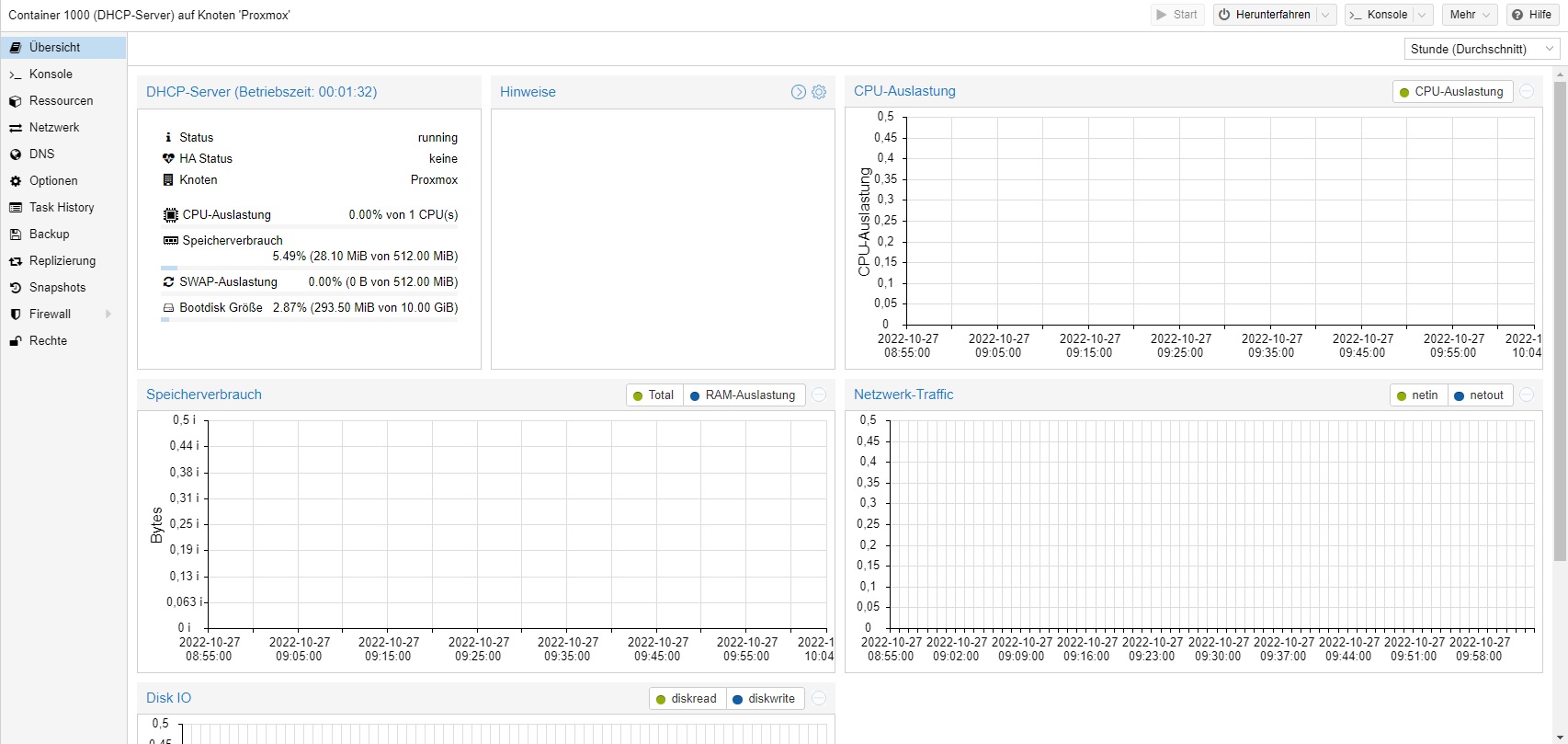Click the Speicherverbrauch progress bar

tap(309, 269)
